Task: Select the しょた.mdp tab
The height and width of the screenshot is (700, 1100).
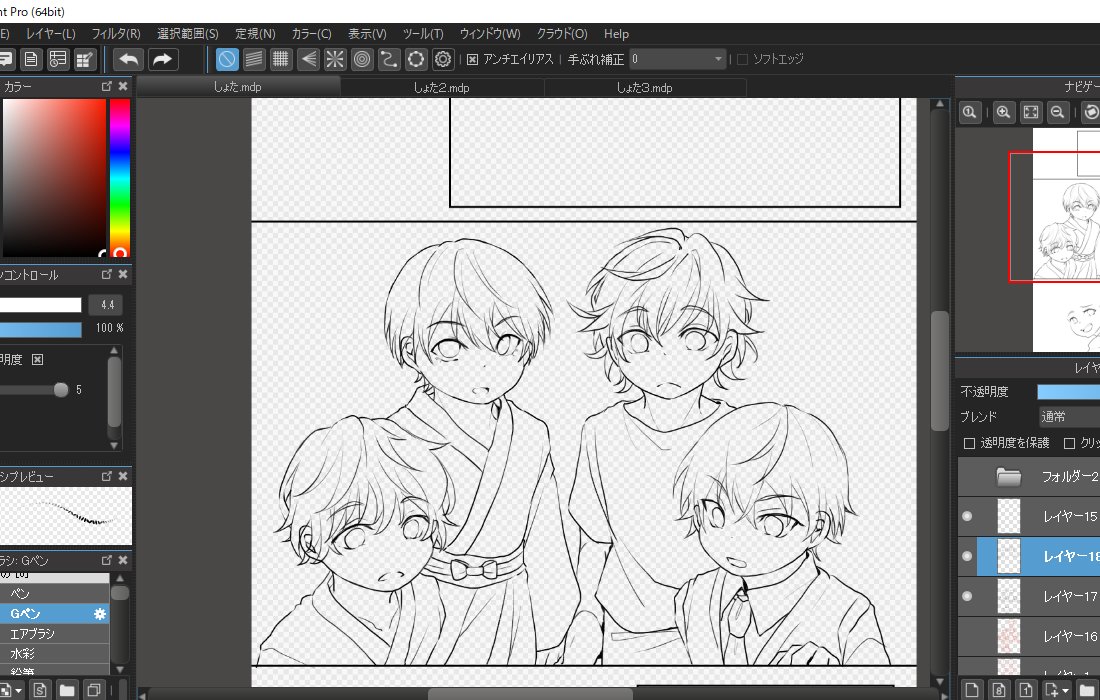Action: 238,87
